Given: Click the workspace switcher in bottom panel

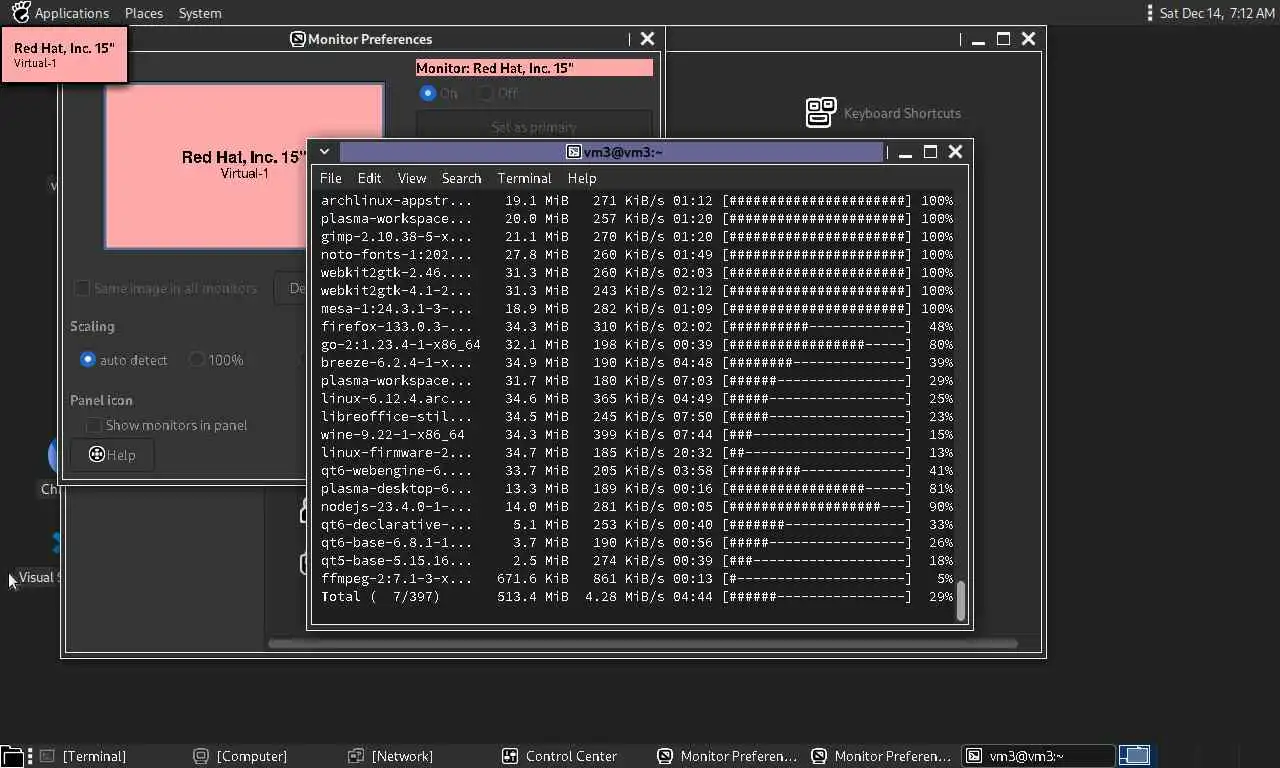Looking at the screenshot, I should pos(1135,756).
